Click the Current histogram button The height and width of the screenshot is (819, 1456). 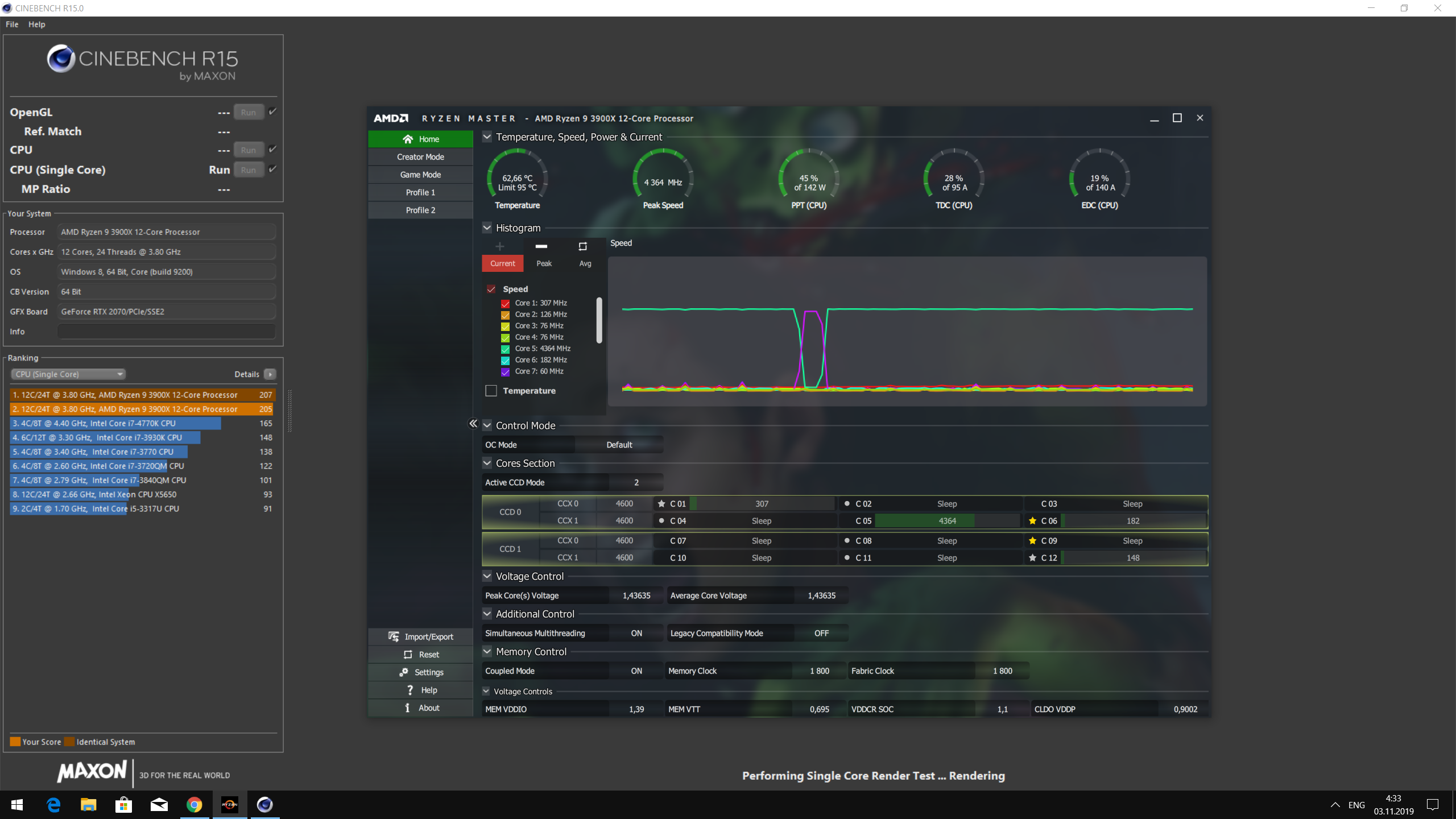[x=503, y=263]
